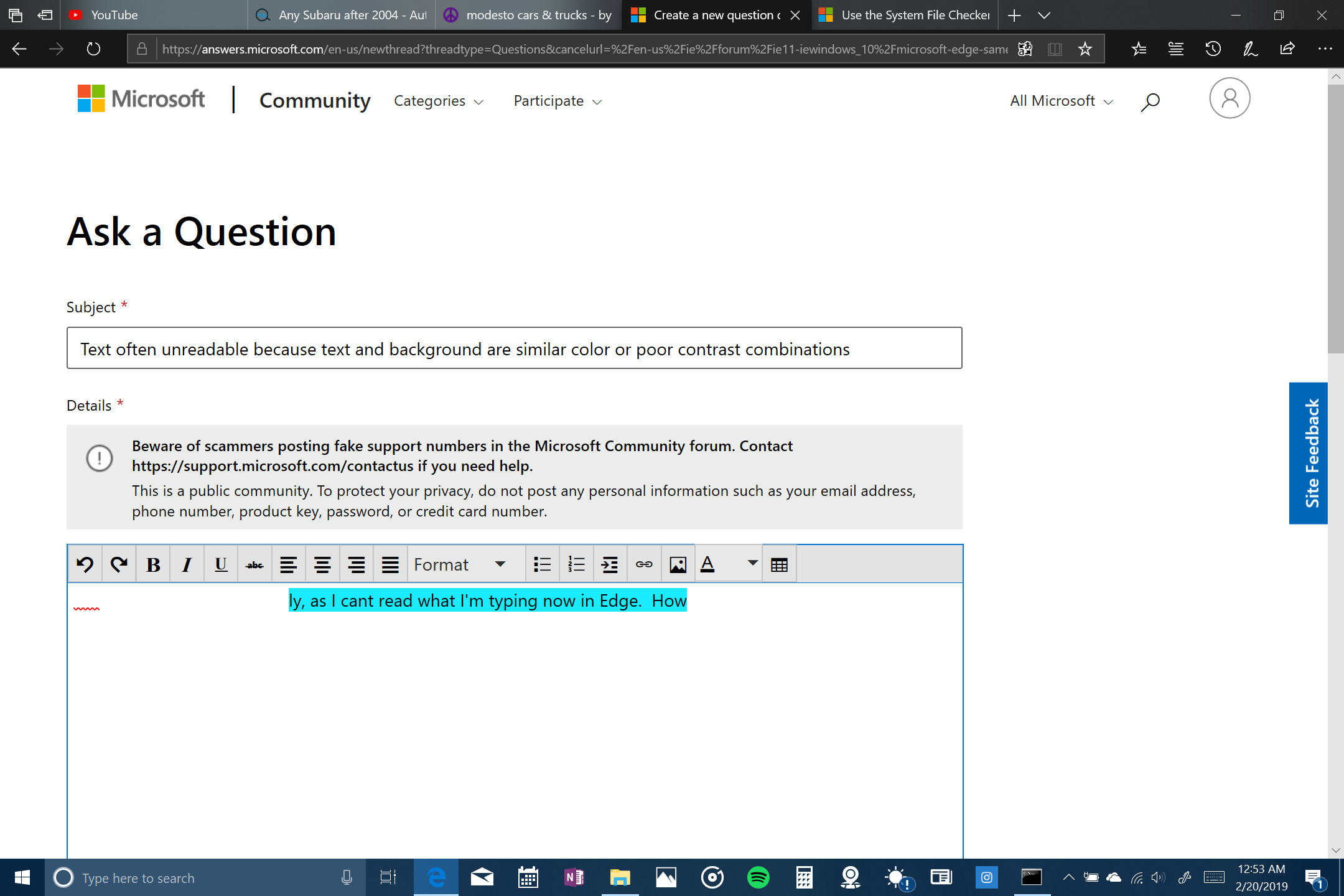Click the Insert Link icon
The image size is (1344, 896).
point(644,564)
